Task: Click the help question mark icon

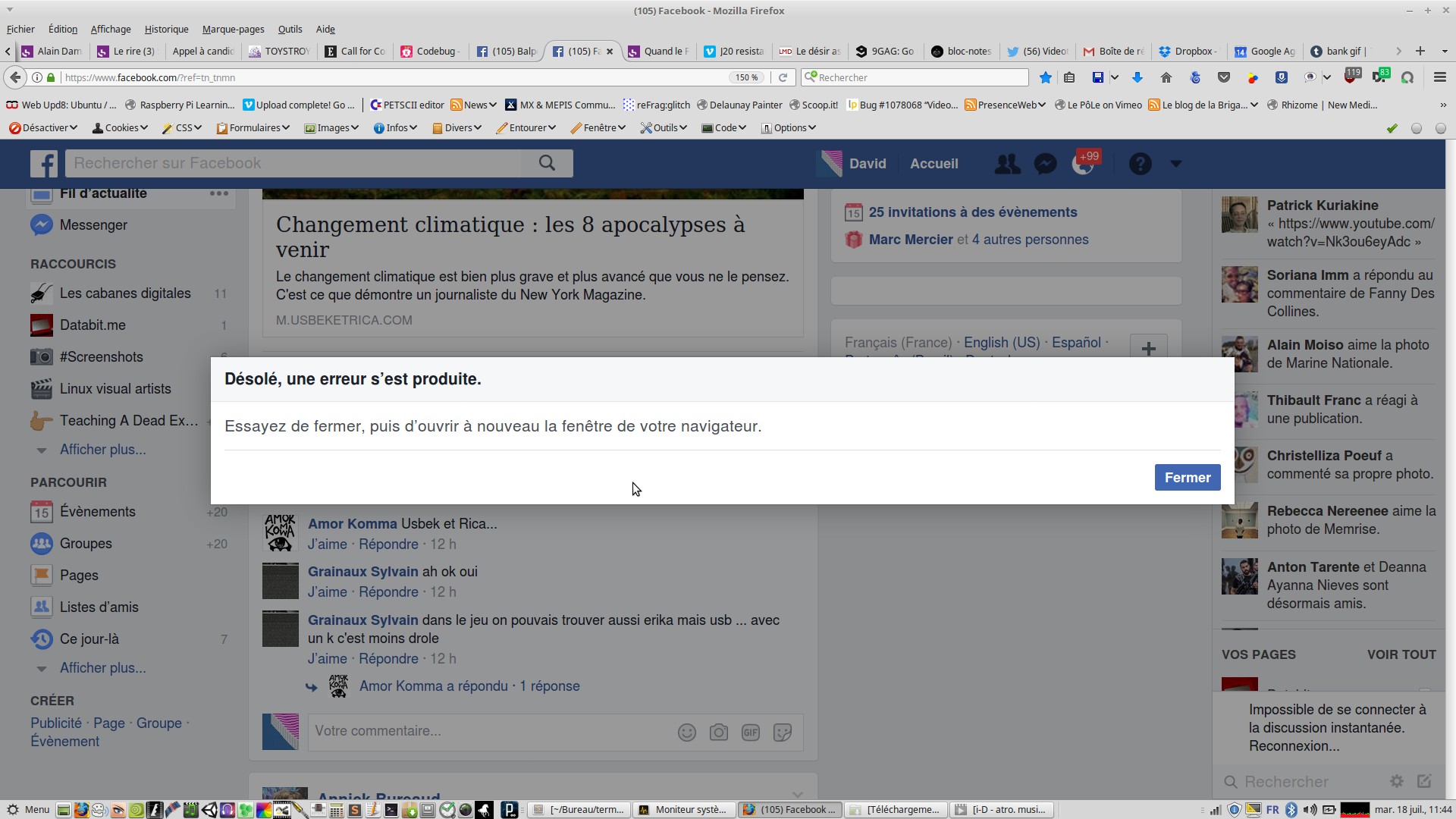Action: (1140, 164)
